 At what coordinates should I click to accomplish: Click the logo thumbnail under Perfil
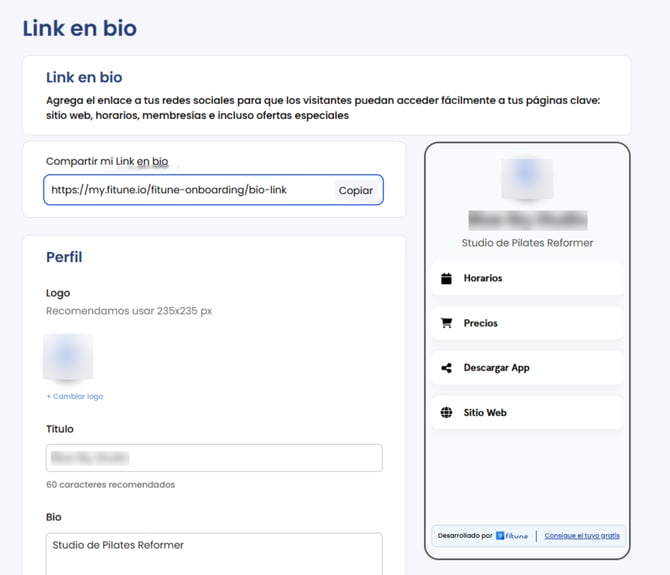tap(68, 357)
